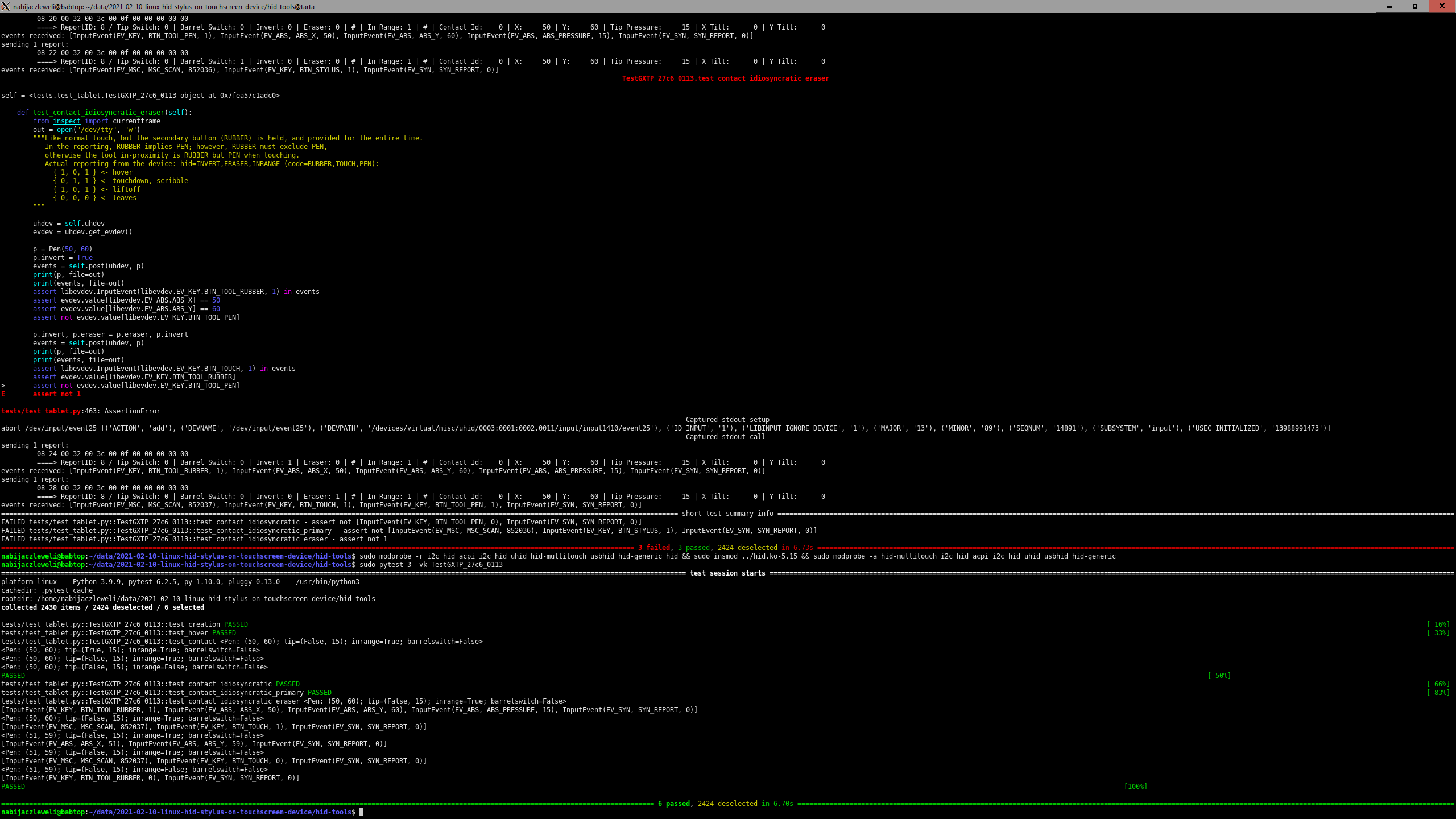
Task: Click 'PASSED' next to test_creation
Action: point(235,624)
